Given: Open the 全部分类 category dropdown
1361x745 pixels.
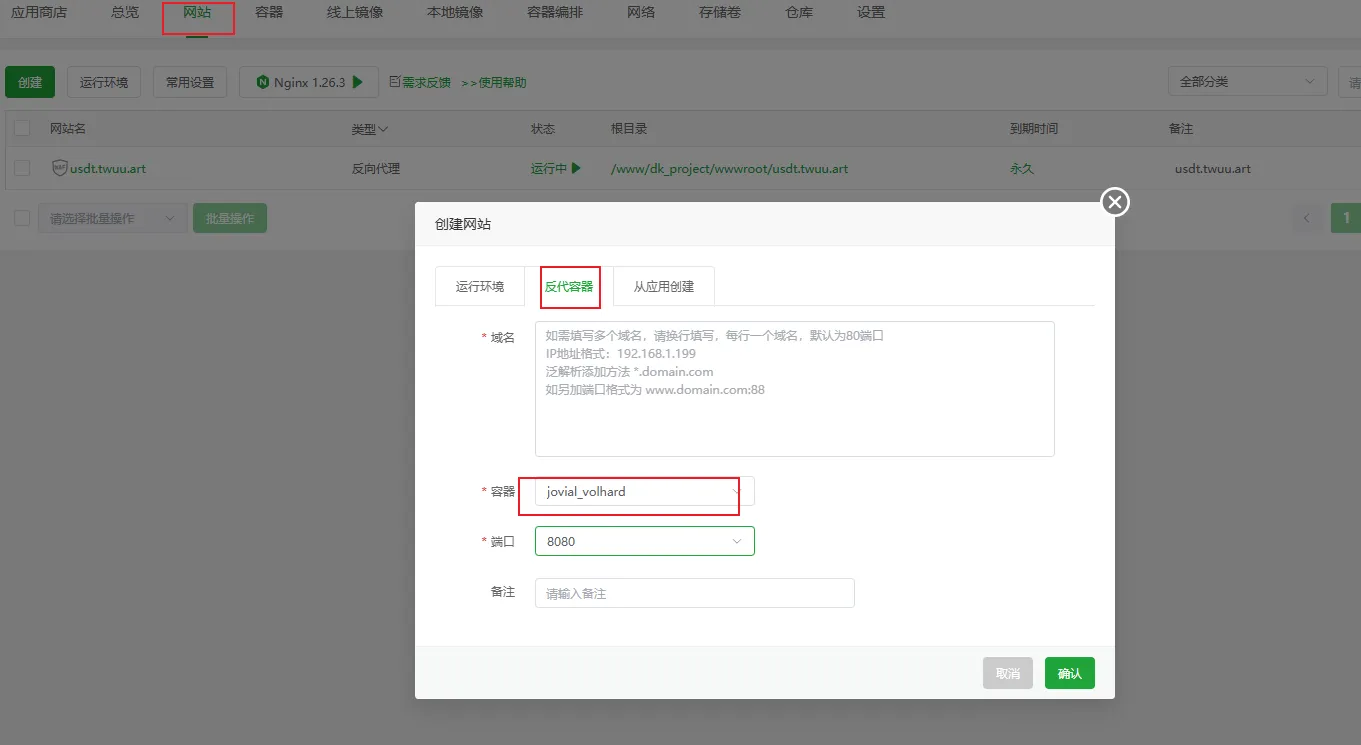Looking at the screenshot, I should pos(1246,82).
